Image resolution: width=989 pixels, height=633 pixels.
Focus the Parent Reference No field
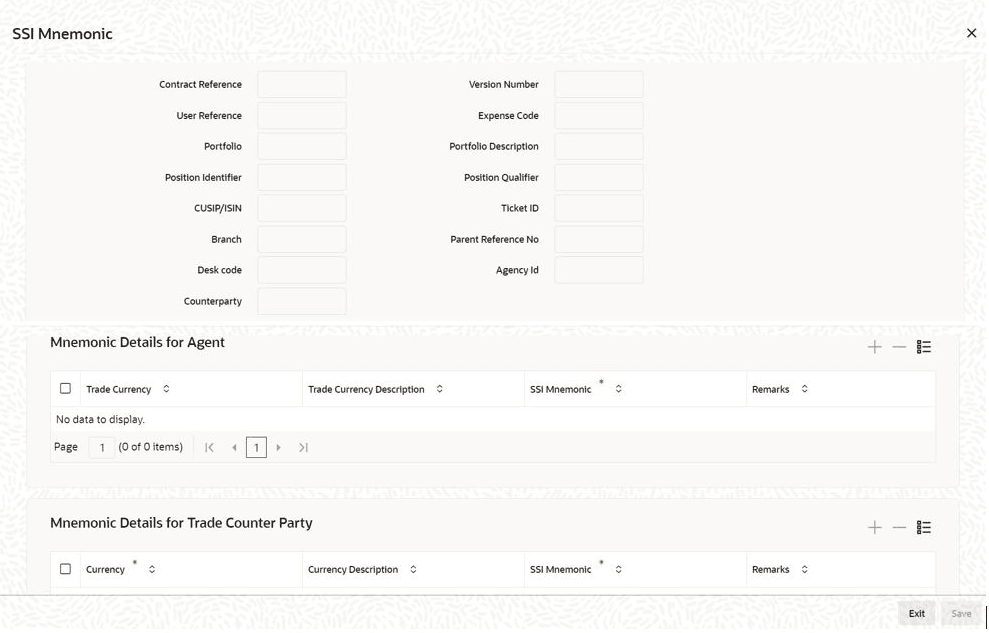(599, 239)
